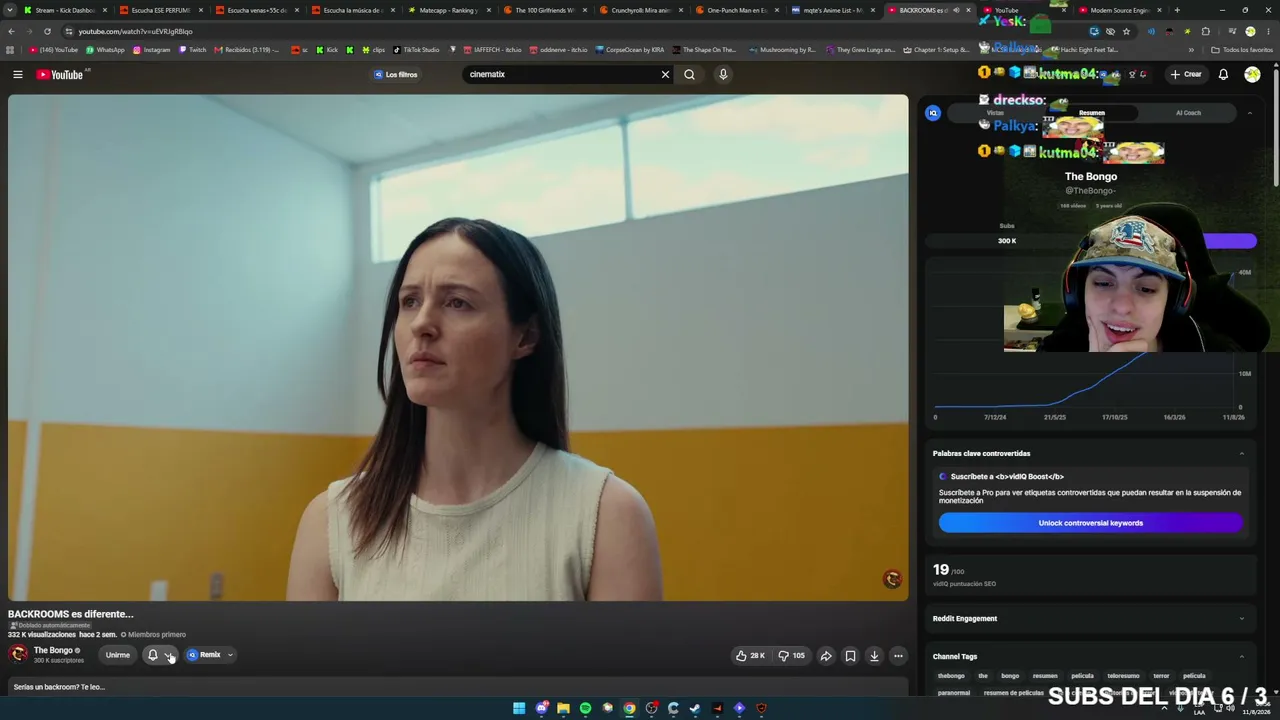Open Steam from the taskbar
The height and width of the screenshot is (720, 1280).
(x=695, y=708)
